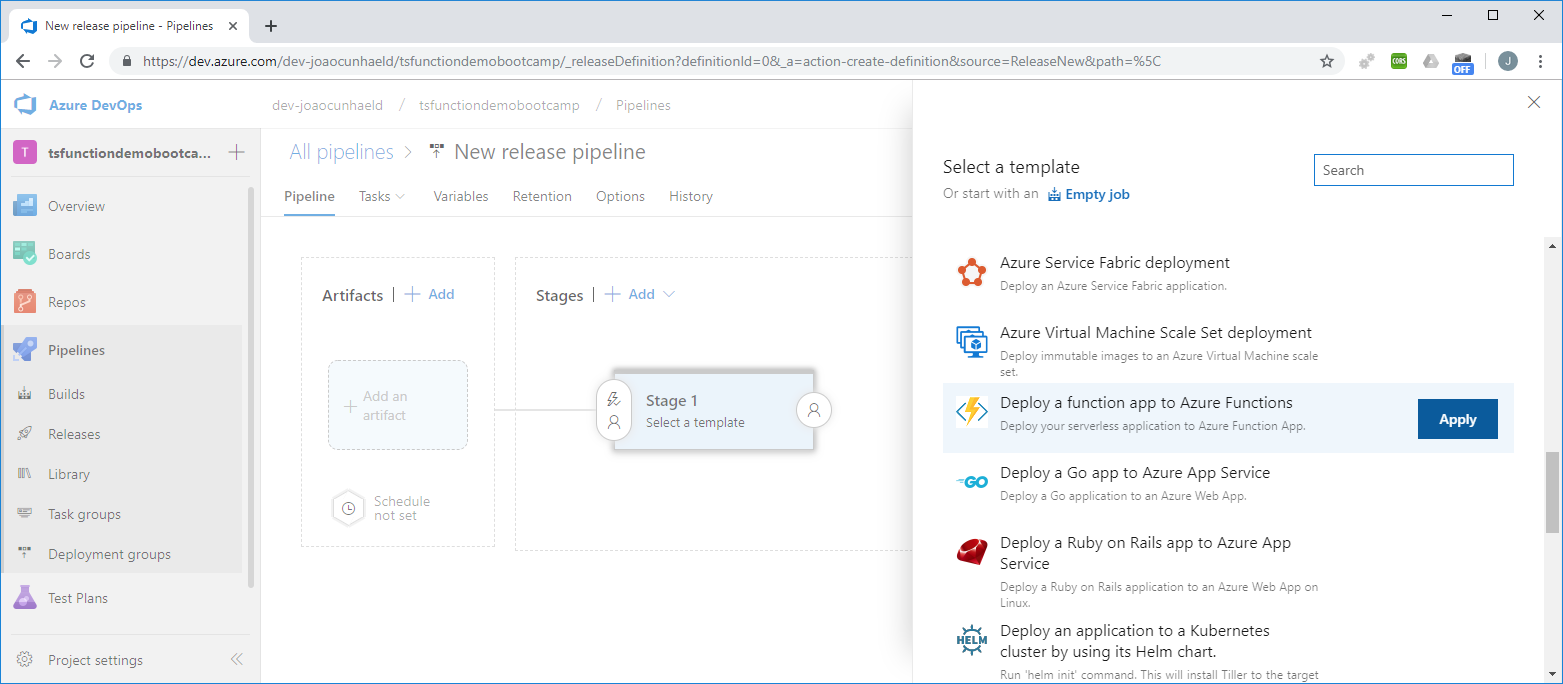
Task: Open the Releases rocket icon
Action: (26, 434)
